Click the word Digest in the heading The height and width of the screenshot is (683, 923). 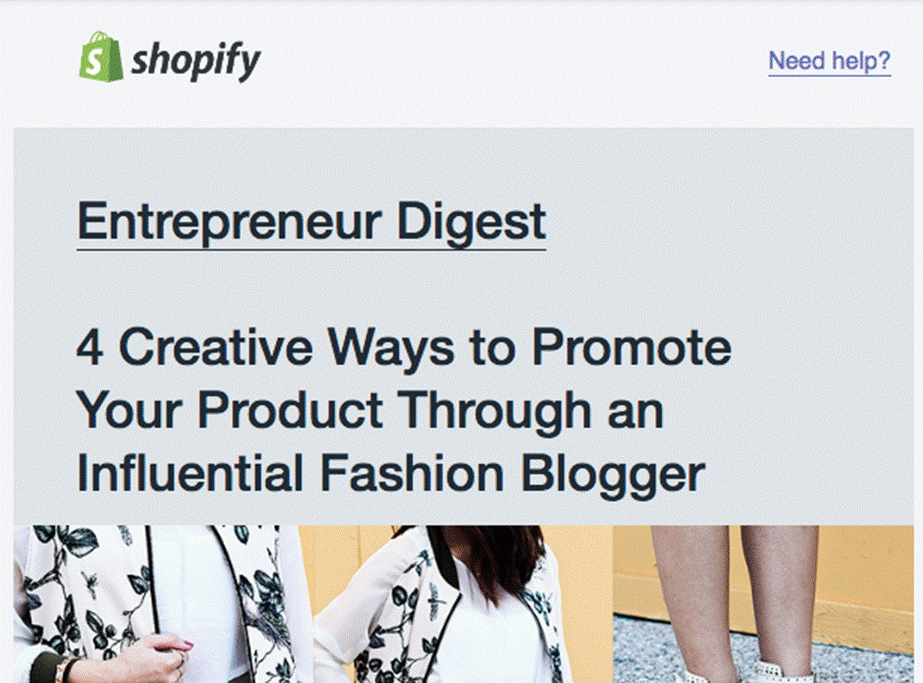point(472,223)
